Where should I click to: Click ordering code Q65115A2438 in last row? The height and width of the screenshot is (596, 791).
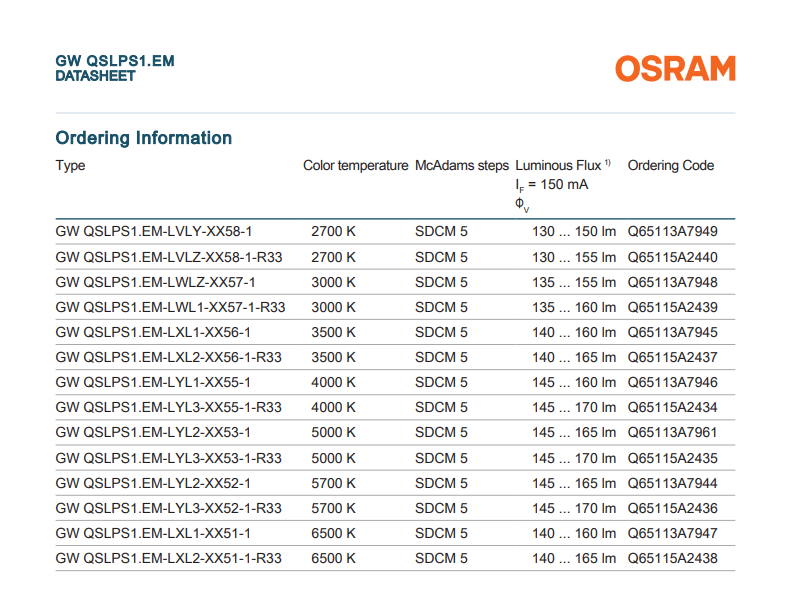tap(672, 558)
